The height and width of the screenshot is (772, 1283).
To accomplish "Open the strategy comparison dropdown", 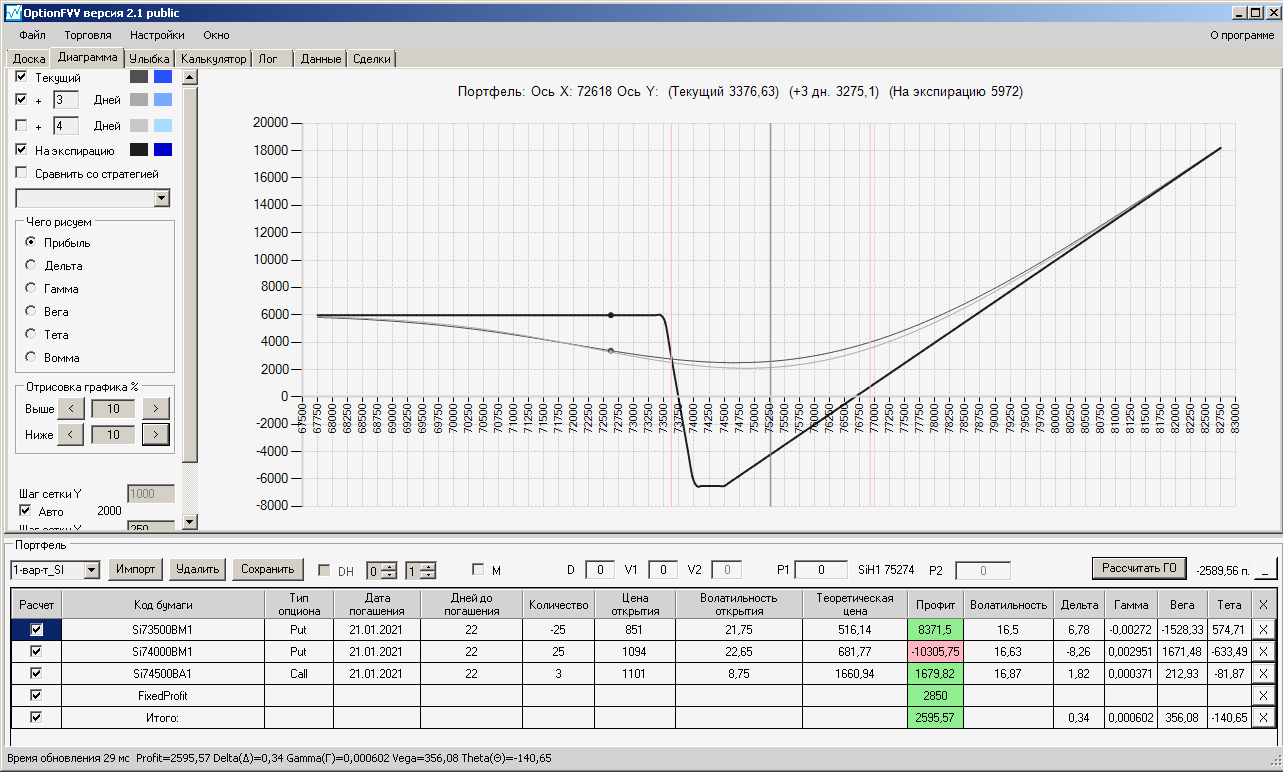I will pyautogui.click(x=162, y=199).
